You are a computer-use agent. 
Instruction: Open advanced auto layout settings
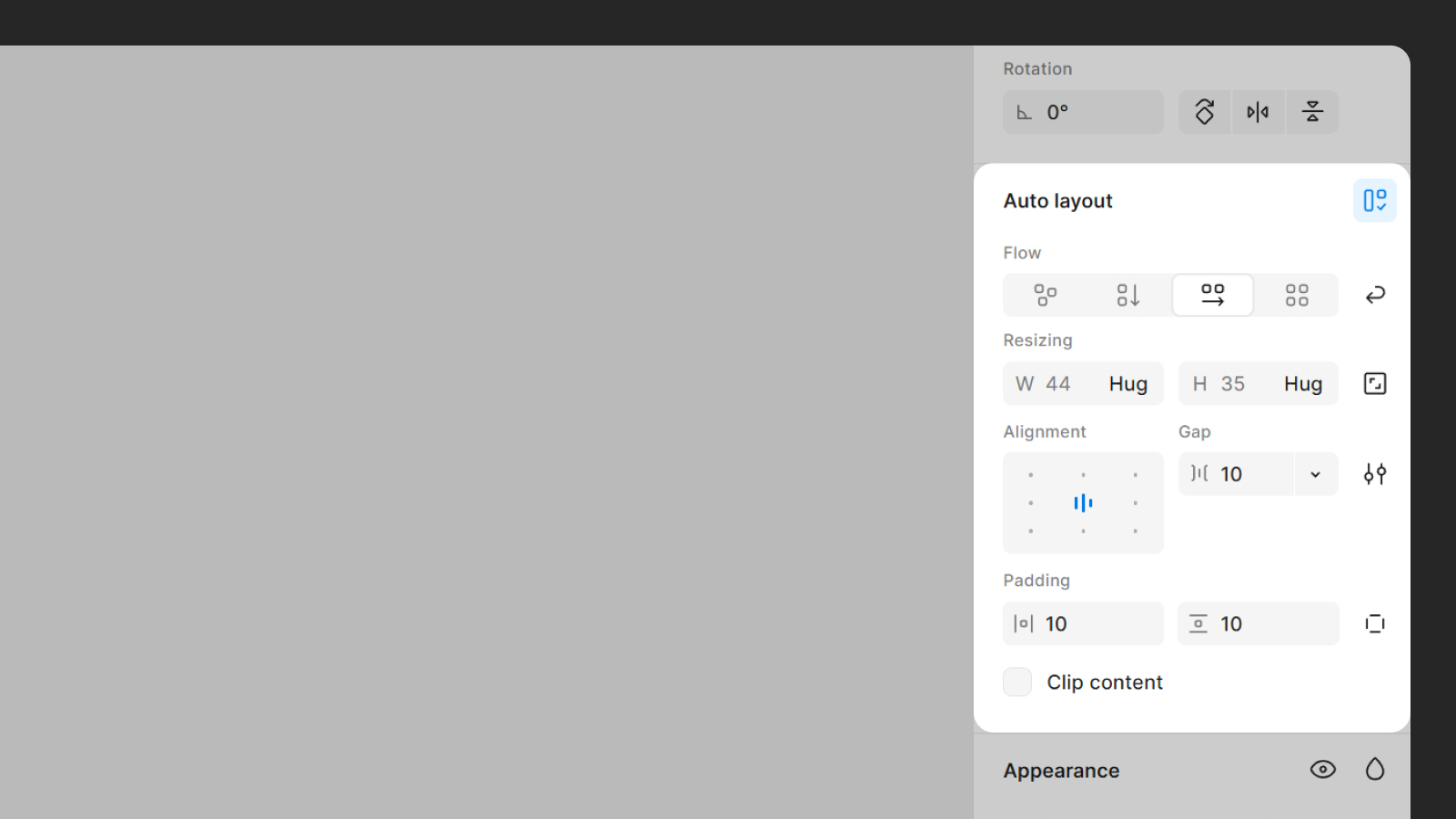tap(1374, 473)
